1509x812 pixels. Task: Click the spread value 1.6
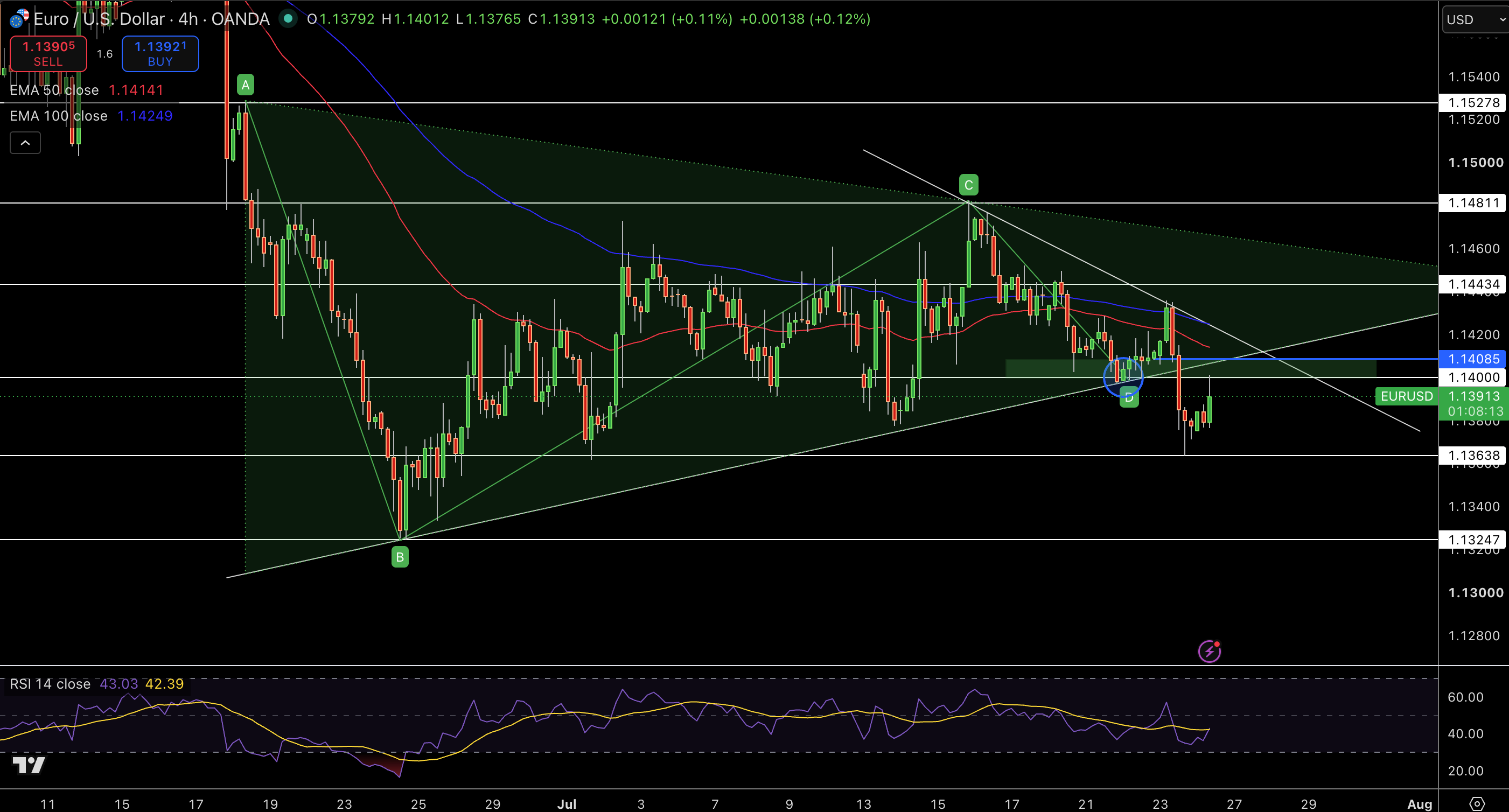coord(104,54)
